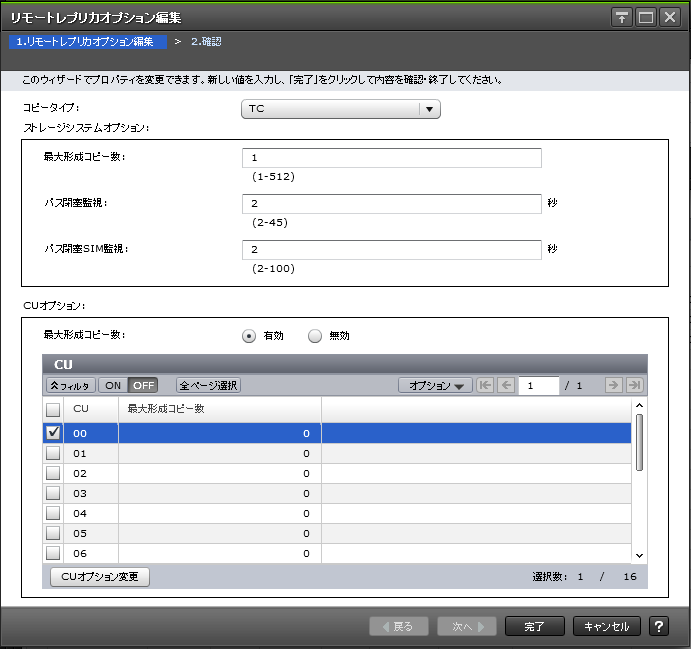This screenshot has height=649, width=691.
Task: Switch filter to ON
Action: (x=113, y=385)
